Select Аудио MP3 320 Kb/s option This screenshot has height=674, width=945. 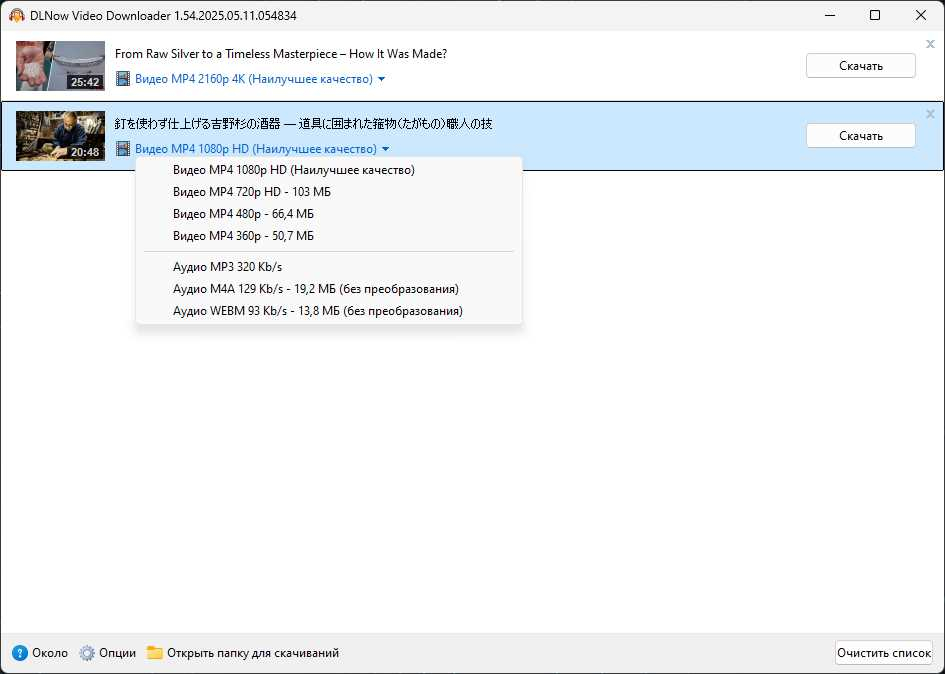pyautogui.click(x=329, y=266)
